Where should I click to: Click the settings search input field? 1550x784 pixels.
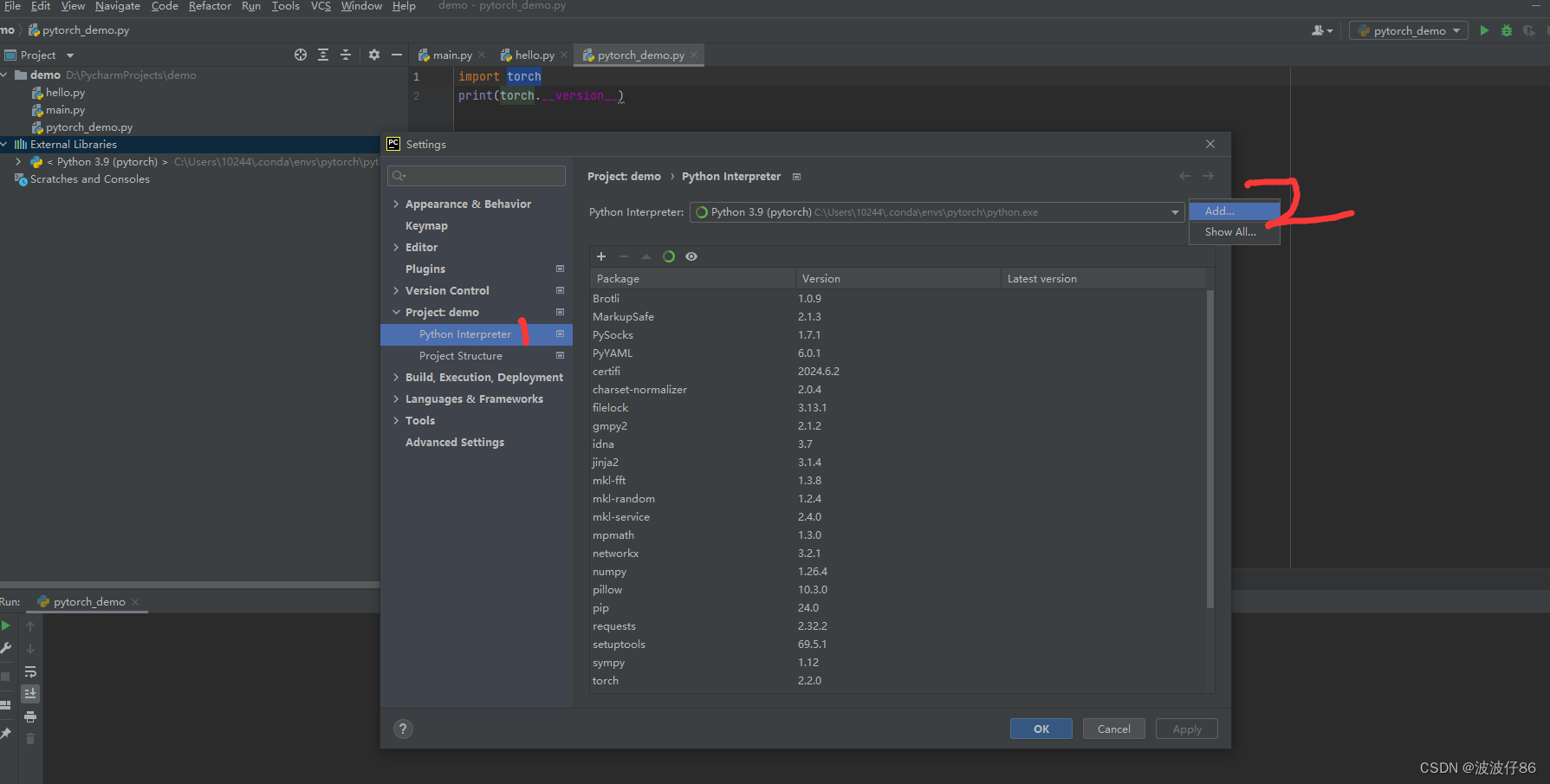(477, 176)
